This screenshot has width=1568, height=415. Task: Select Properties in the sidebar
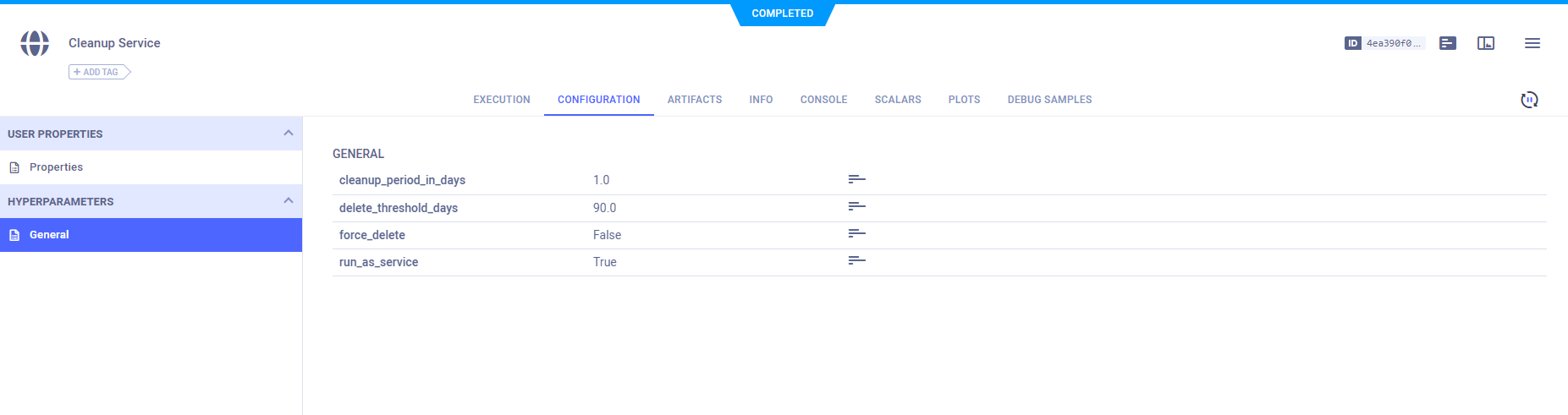[x=56, y=167]
